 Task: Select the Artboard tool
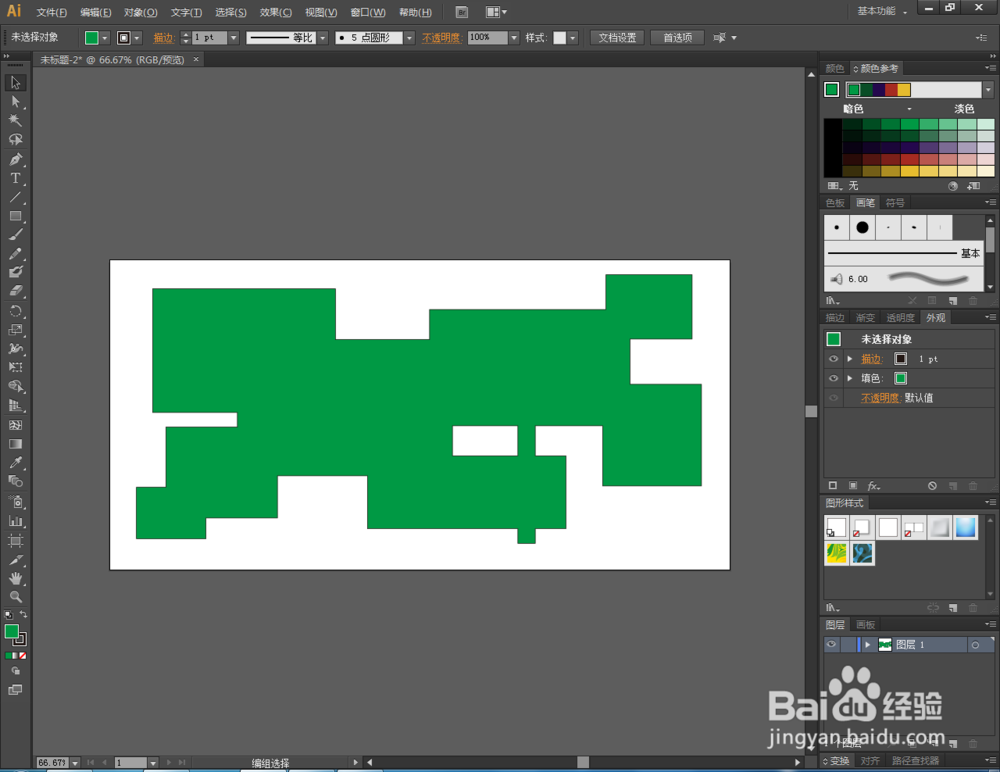click(x=15, y=541)
